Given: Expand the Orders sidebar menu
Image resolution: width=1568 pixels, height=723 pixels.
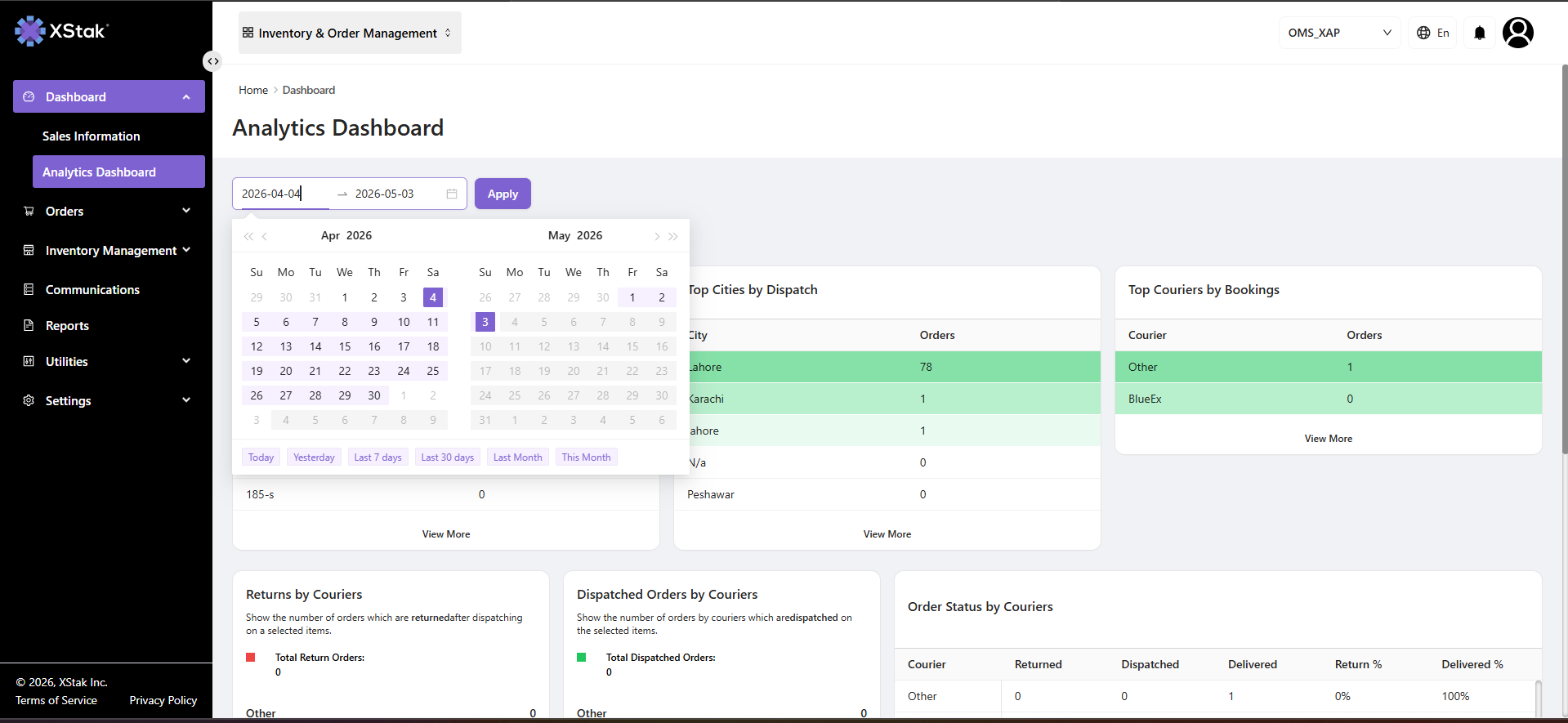Looking at the screenshot, I should [109, 211].
